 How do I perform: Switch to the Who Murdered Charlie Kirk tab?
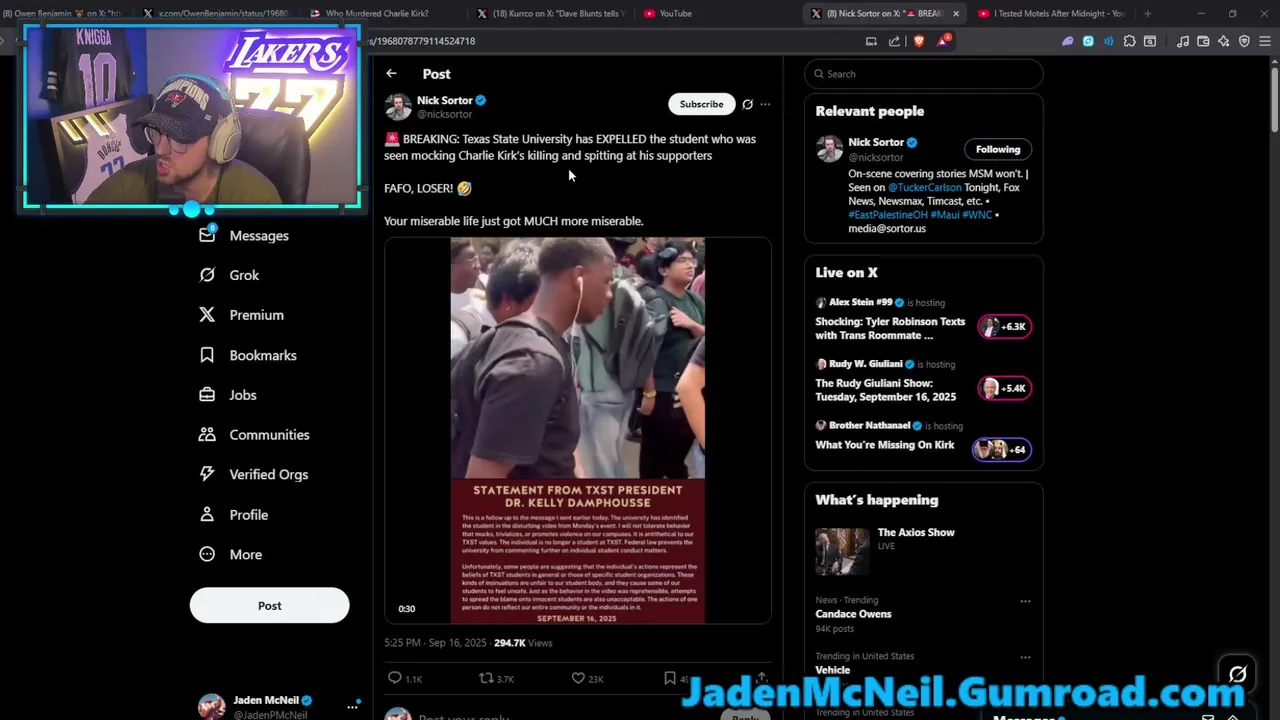click(x=378, y=14)
